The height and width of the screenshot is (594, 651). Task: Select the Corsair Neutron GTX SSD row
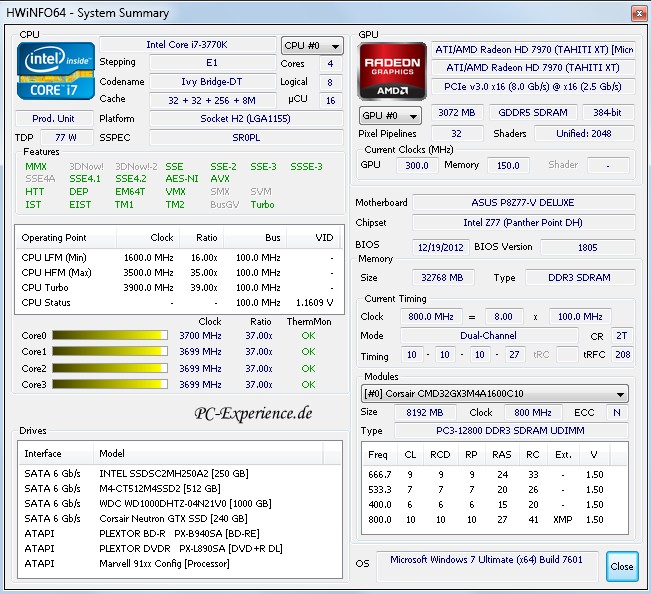click(x=180, y=518)
